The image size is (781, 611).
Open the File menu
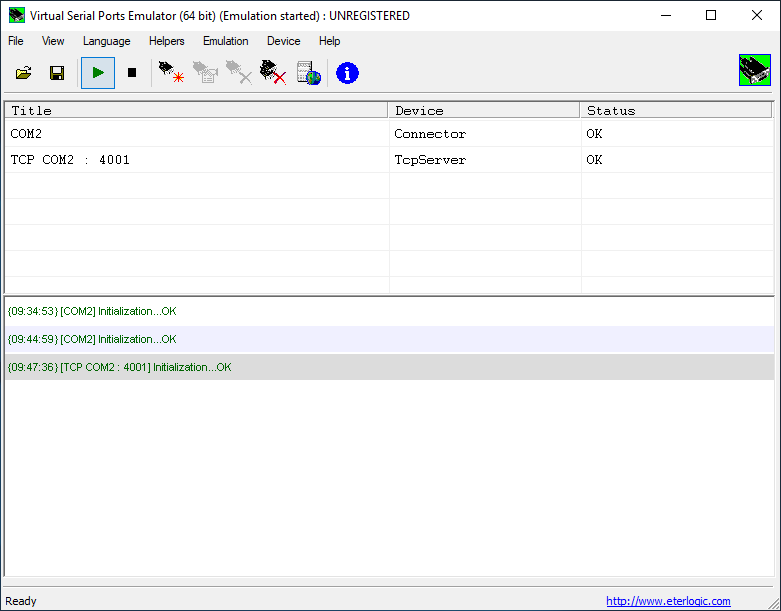point(15,41)
